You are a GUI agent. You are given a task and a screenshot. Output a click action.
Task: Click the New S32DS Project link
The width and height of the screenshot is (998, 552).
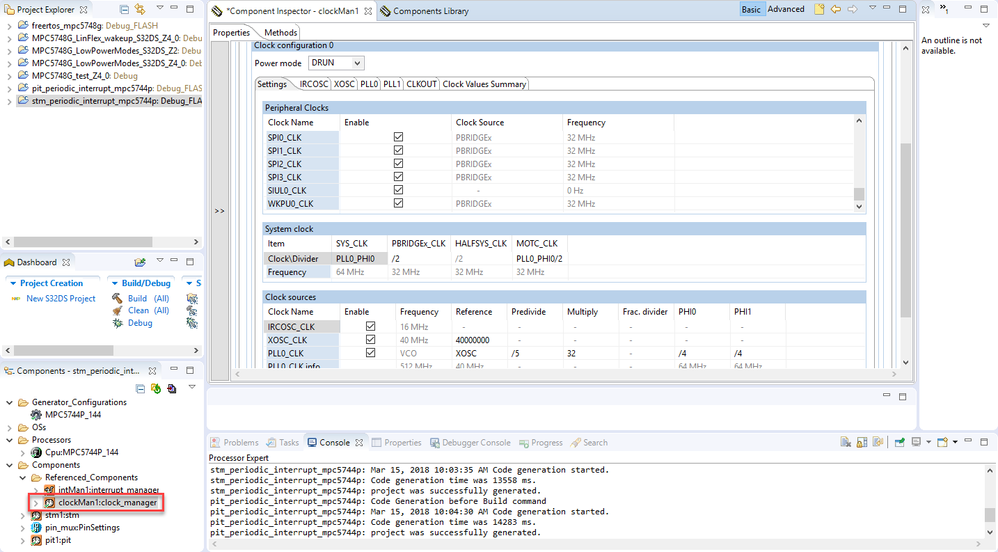click(x=61, y=298)
